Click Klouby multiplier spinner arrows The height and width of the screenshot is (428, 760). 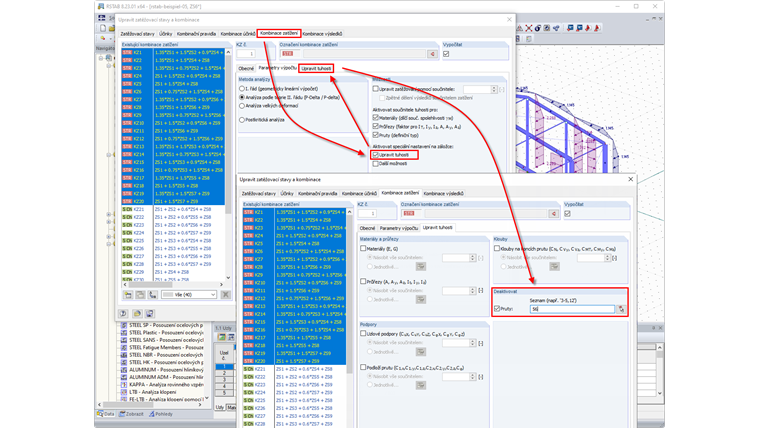pyautogui.click(x=607, y=258)
